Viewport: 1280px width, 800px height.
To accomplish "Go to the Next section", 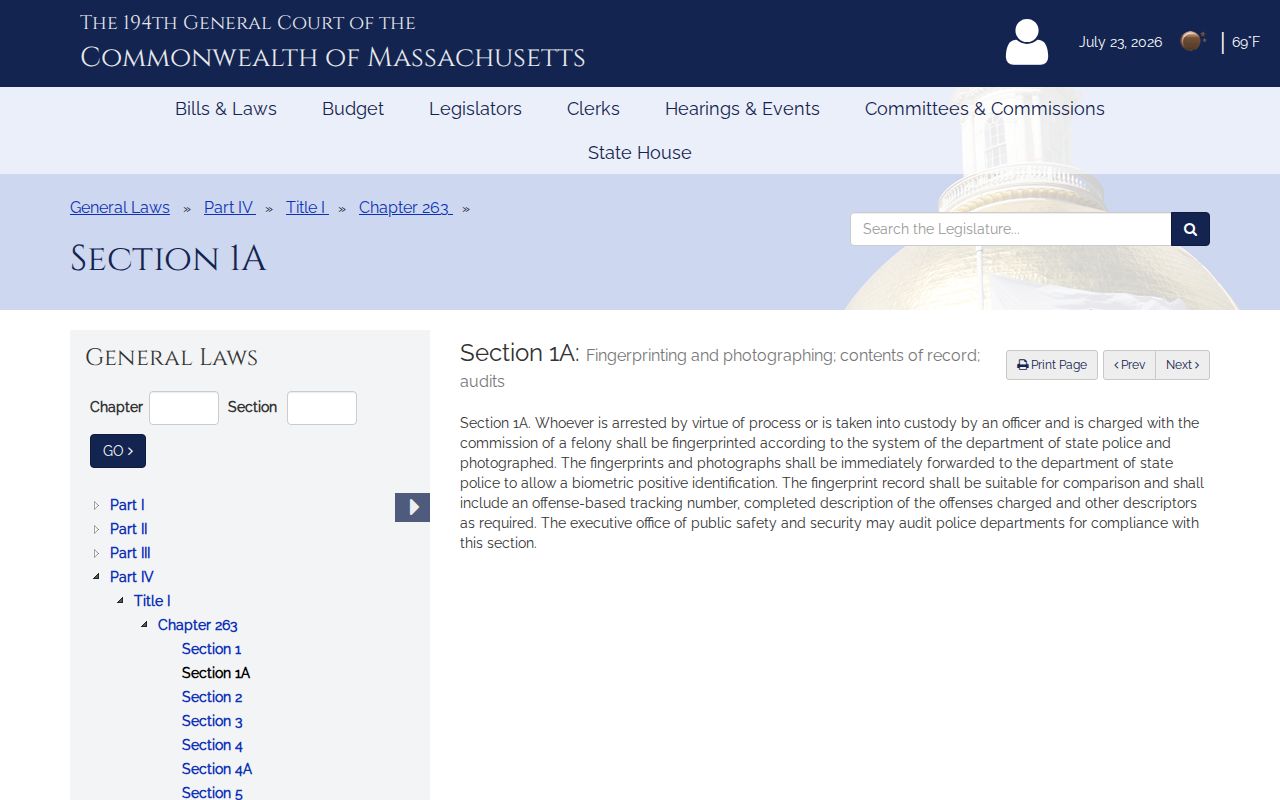I will (x=1182, y=365).
